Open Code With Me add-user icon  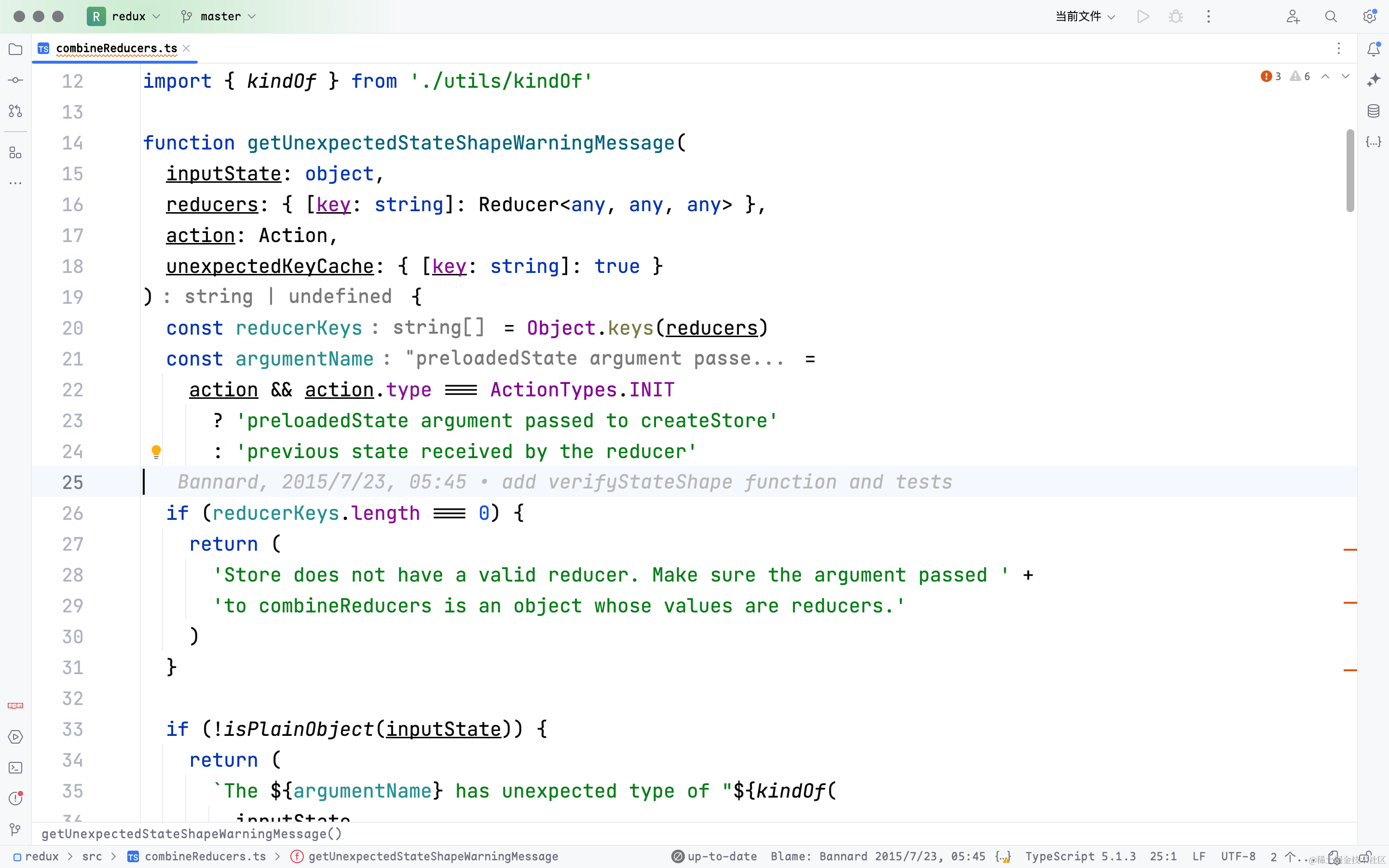1293,16
